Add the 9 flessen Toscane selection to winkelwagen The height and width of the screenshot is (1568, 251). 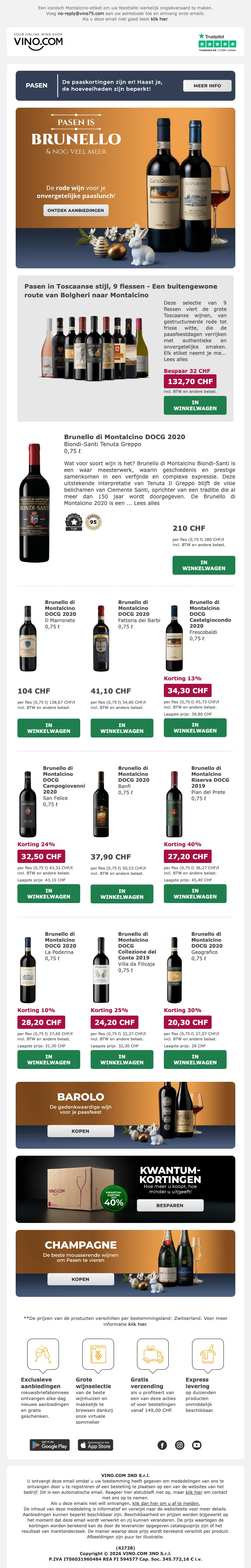pyautogui.click(x=194, y=405)
